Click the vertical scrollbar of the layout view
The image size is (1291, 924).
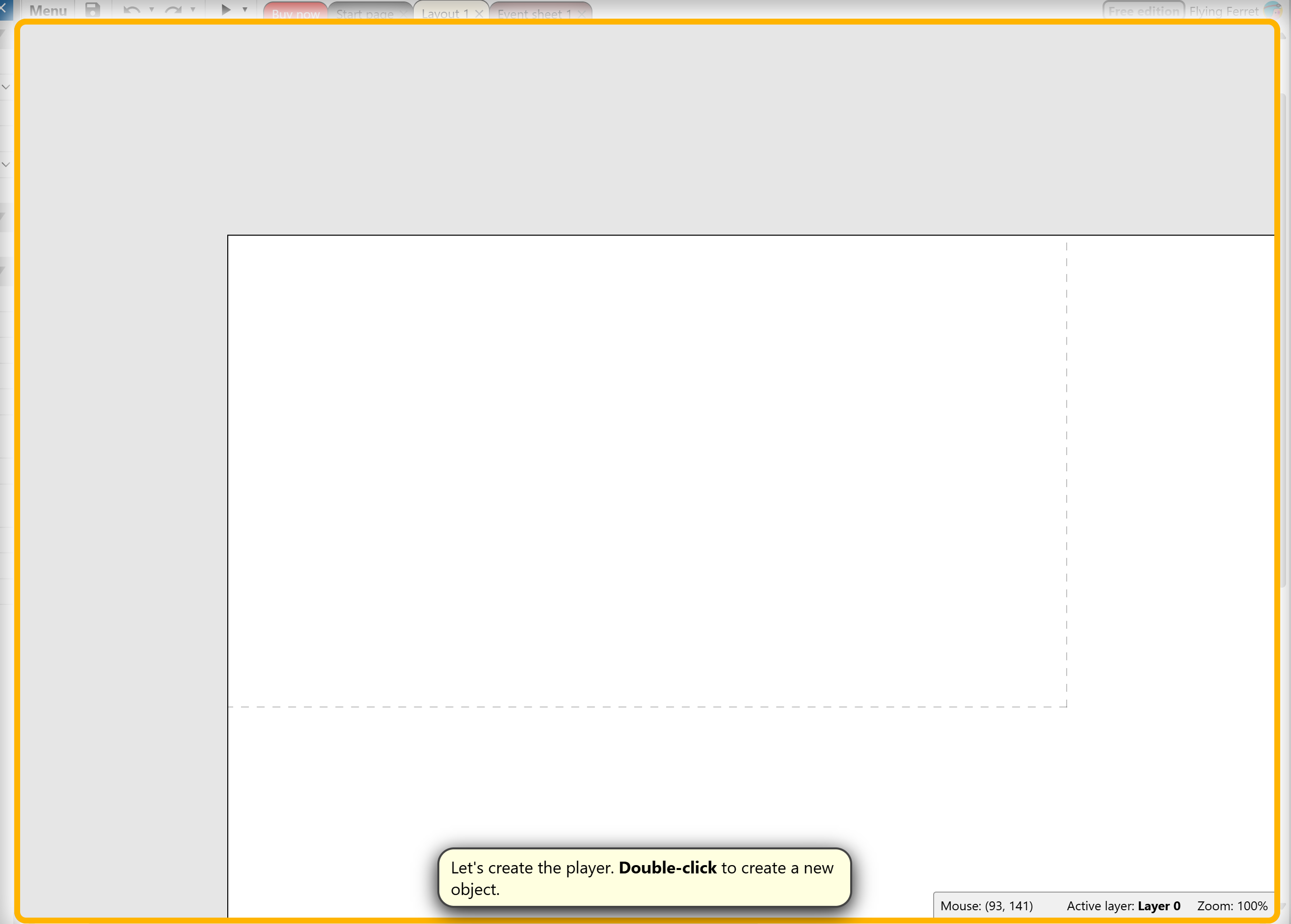pos(1284,341)
